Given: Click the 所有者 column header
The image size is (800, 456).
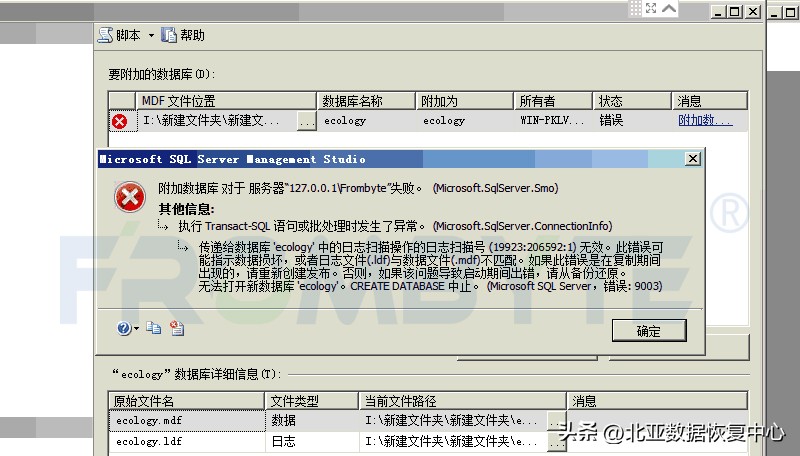Looking at the screenshot, I should [x=553, y=101].
